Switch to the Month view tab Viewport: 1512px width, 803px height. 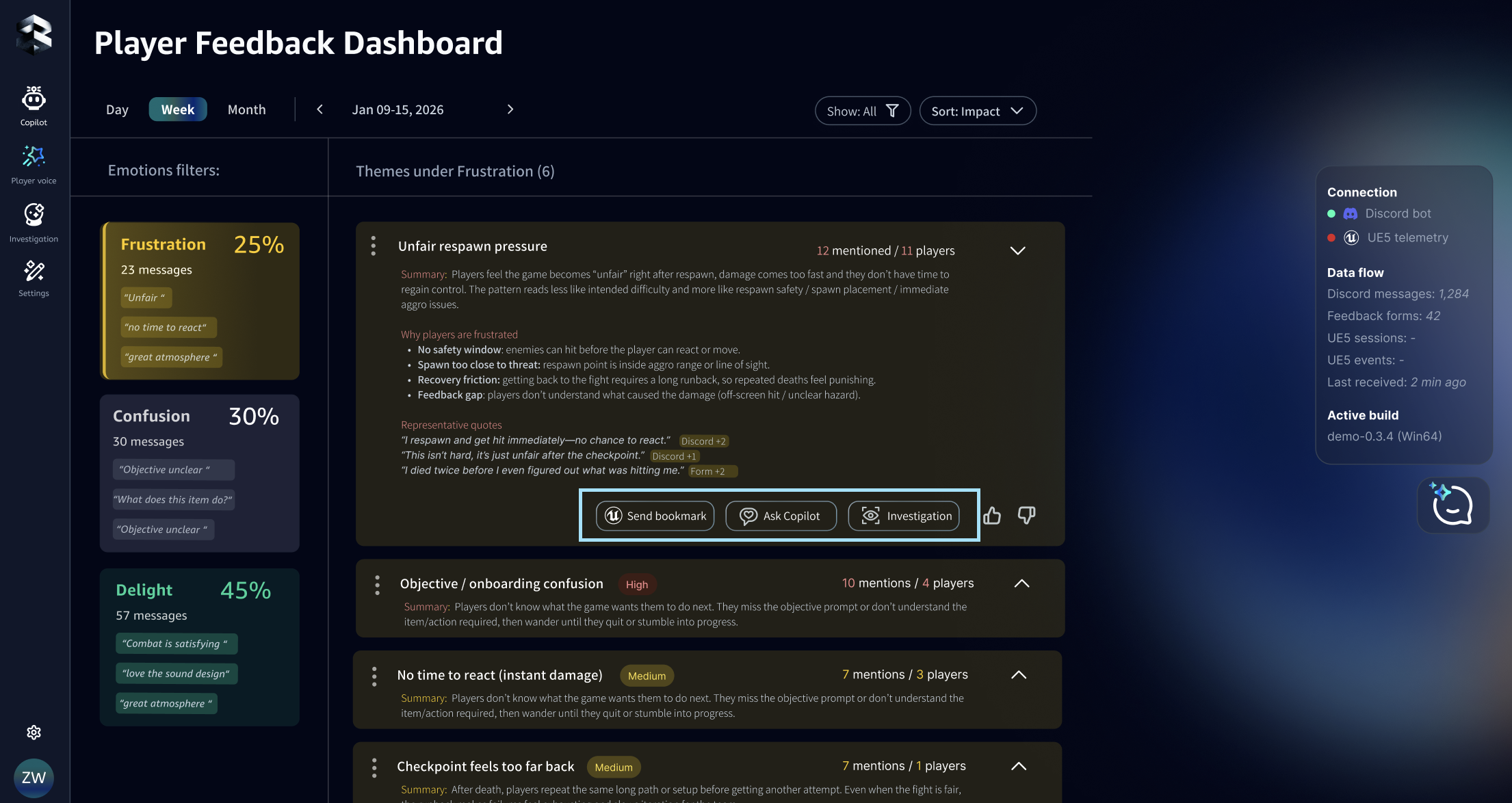point(246,109)
